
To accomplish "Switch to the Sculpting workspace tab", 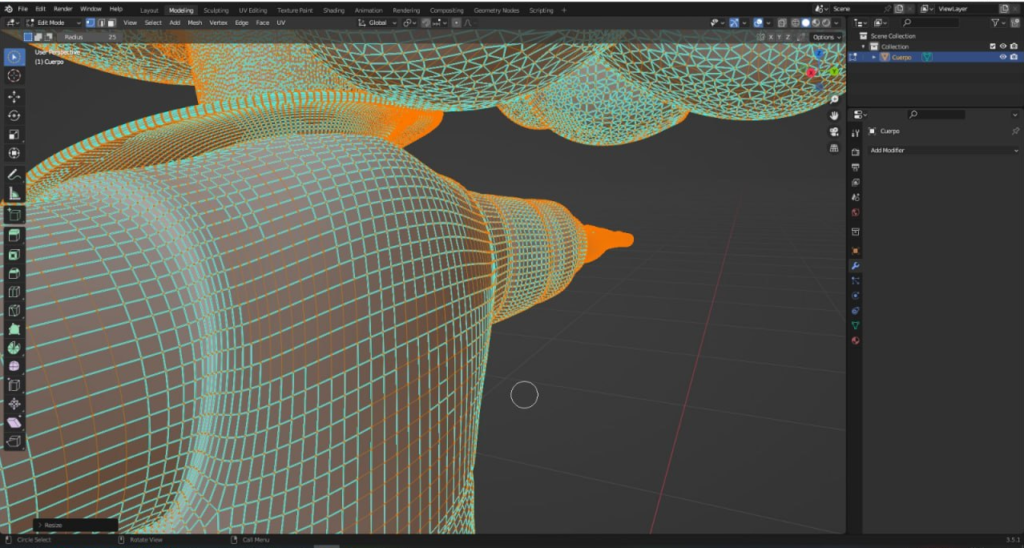I will (216, 9).
